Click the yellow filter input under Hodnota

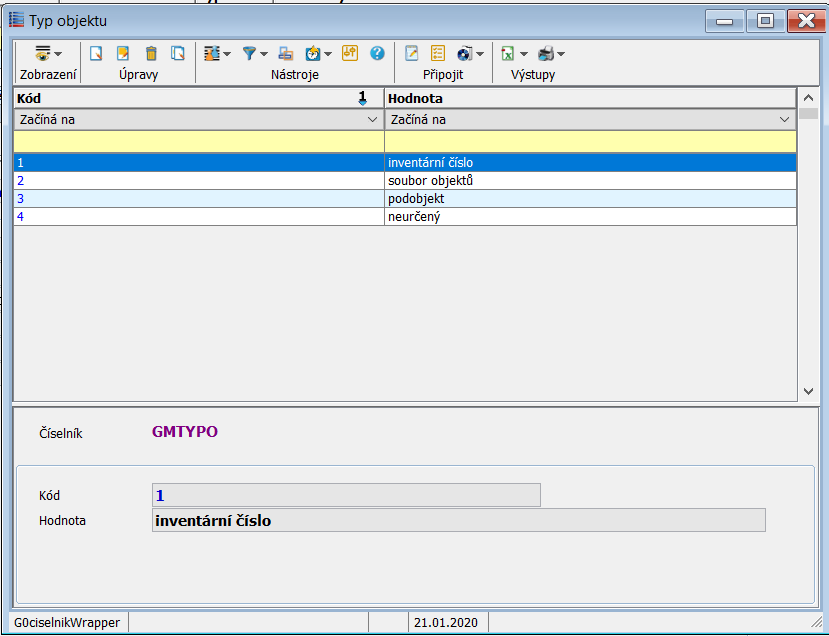click(590, 141)
